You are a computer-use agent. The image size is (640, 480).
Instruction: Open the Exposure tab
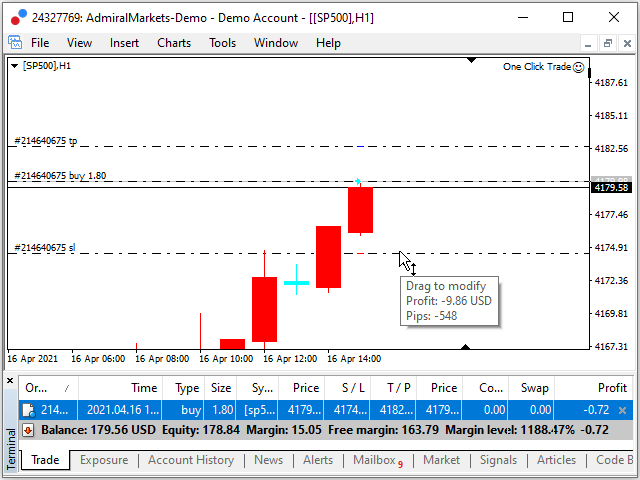pos(103,460)
